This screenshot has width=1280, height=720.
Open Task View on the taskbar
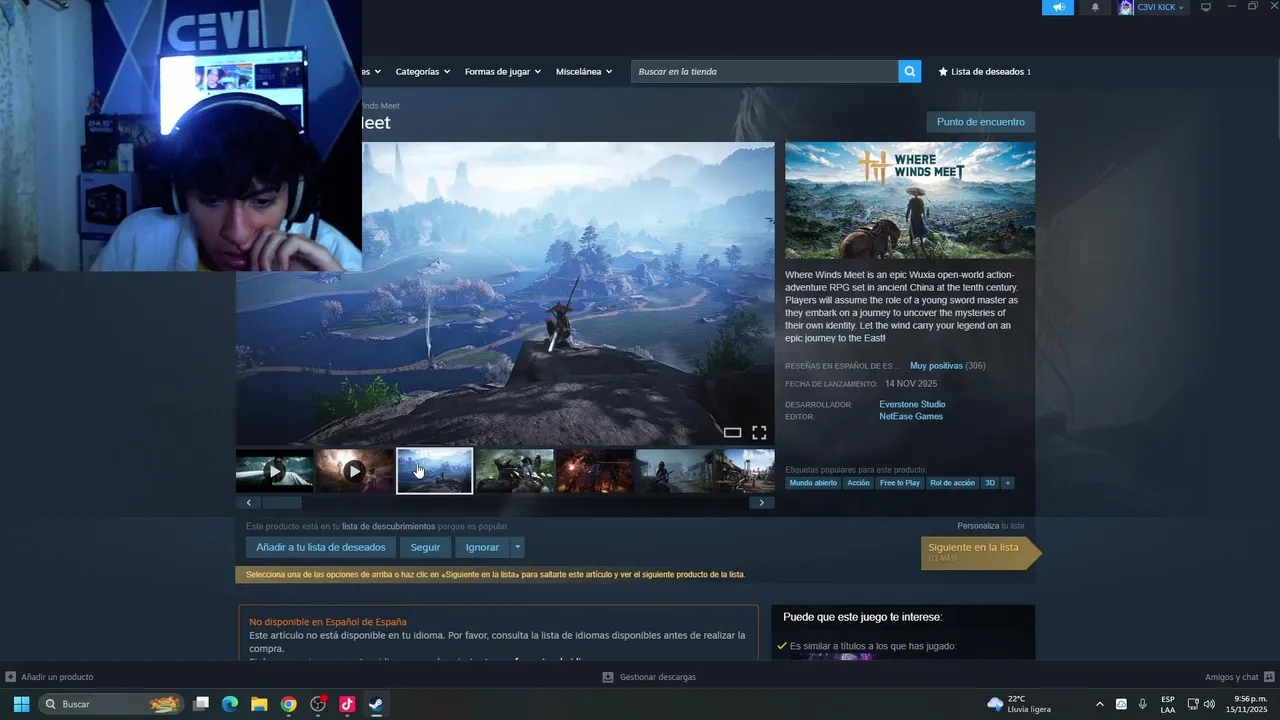(x=201, y=704)
